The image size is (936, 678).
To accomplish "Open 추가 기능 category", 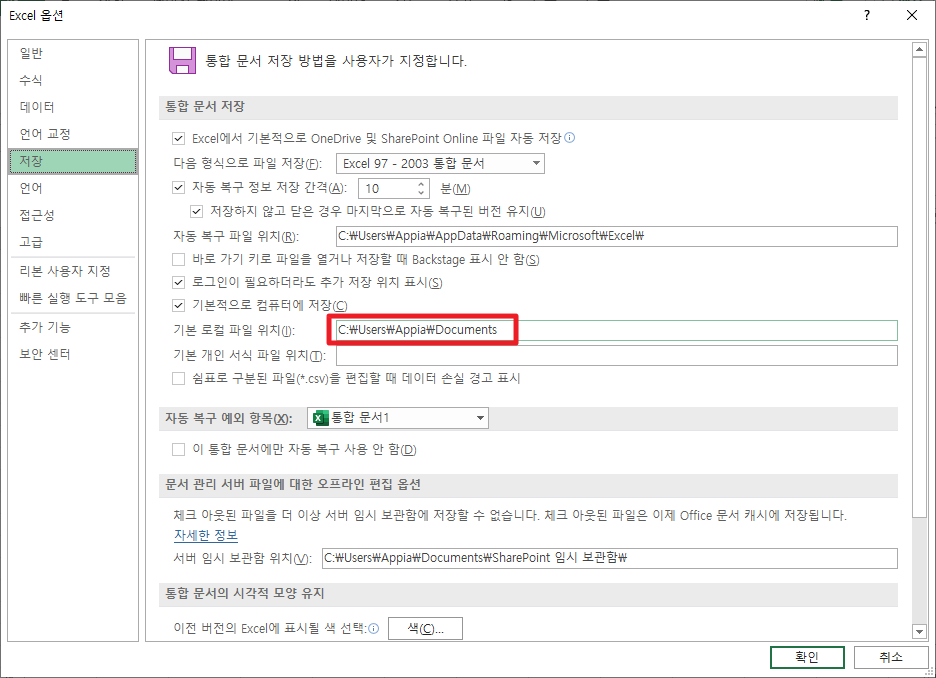I will click(x=73, y=327).
